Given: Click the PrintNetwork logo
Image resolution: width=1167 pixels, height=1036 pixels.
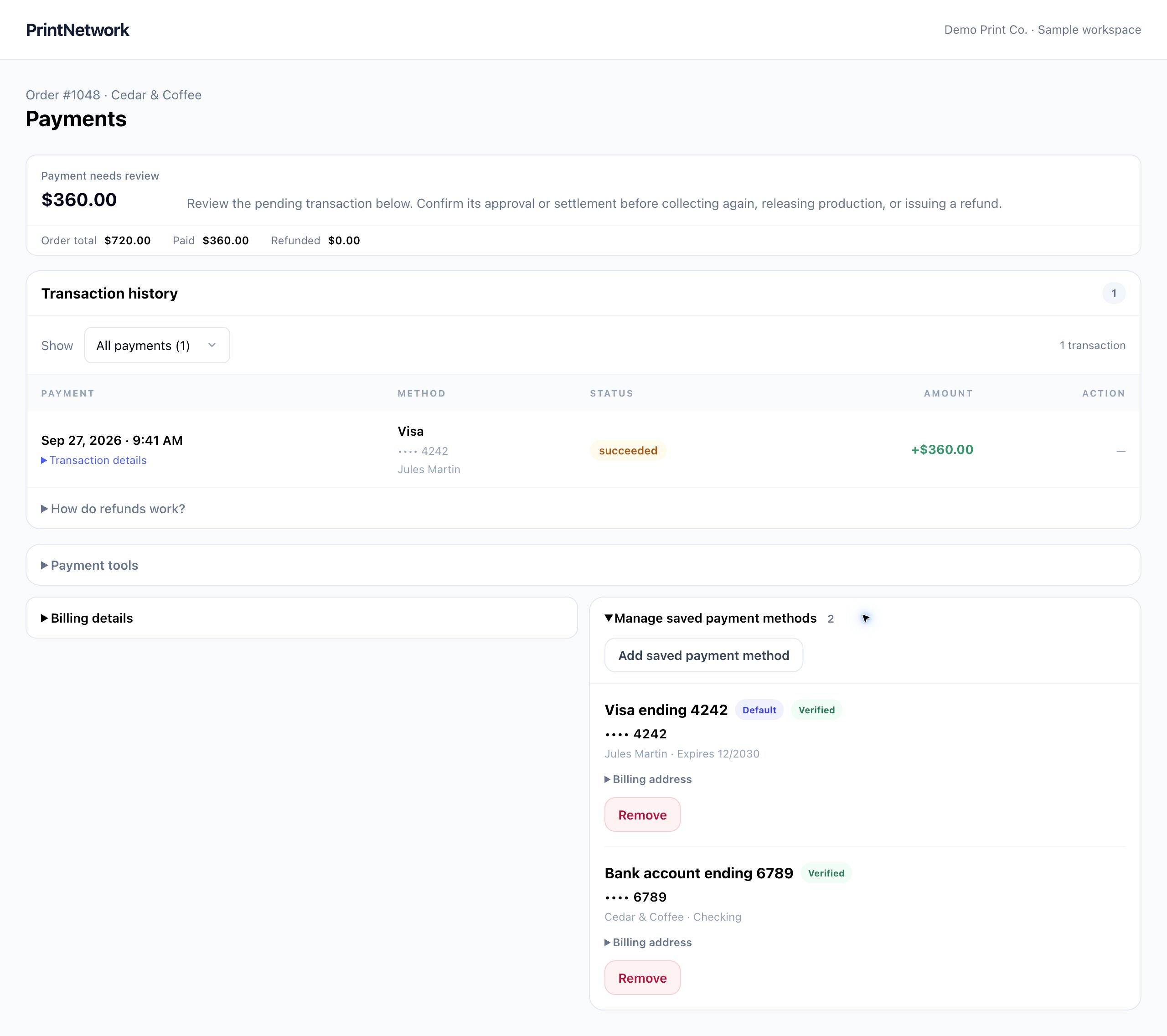Looking at the screenshot, I should (x=77, y=30).
